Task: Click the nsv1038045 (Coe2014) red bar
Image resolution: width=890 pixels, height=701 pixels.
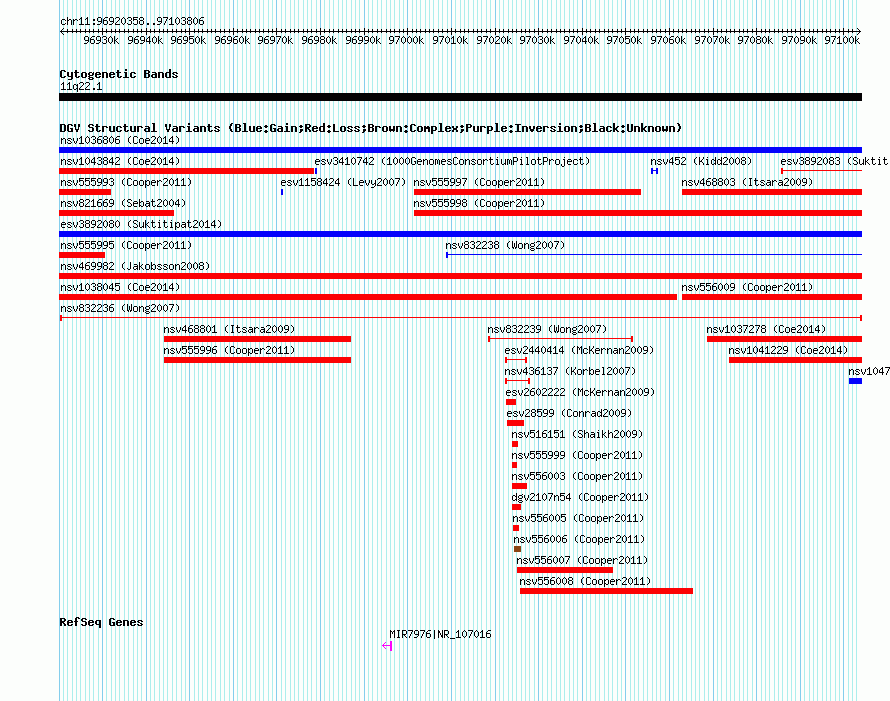Action: pyautogui.click(x=368, y=297)
